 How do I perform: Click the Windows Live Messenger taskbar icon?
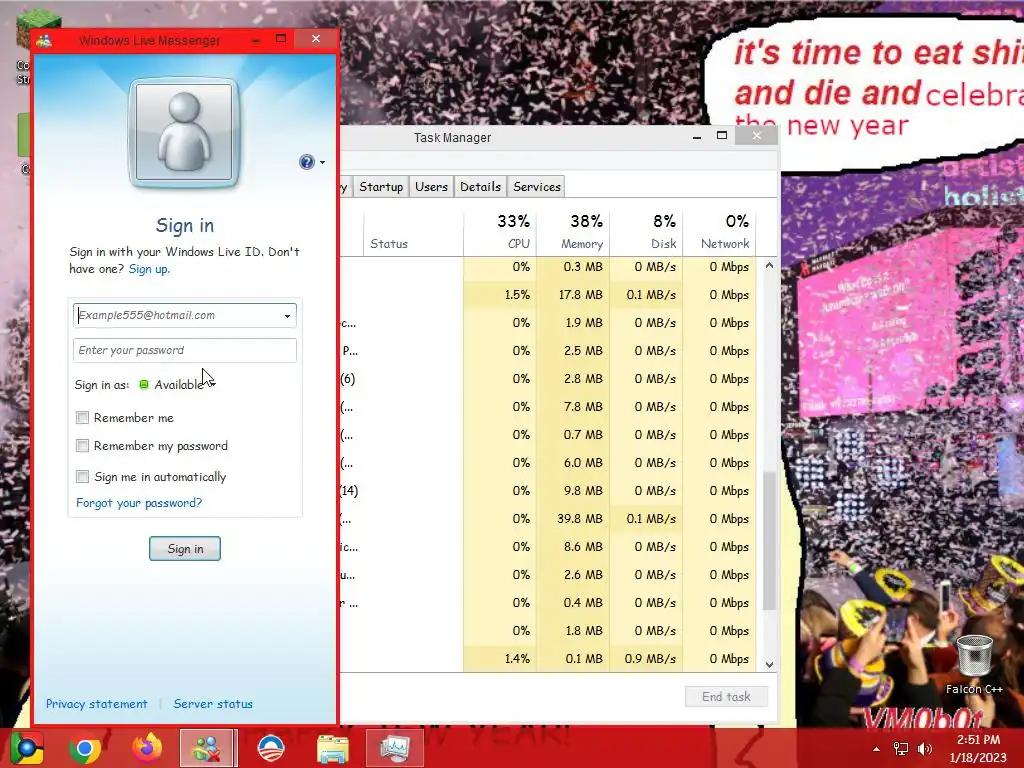coord(207,748)
